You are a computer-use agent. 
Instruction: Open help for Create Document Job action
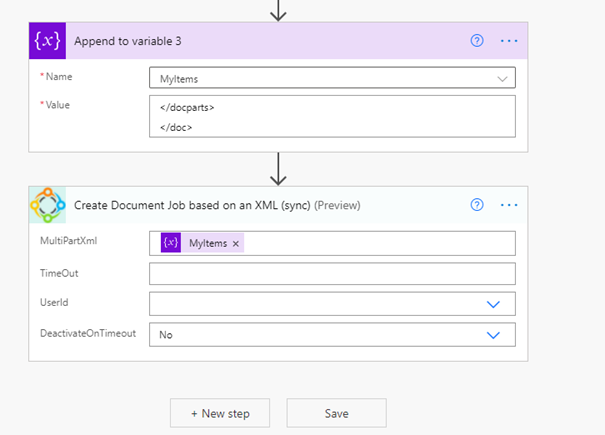click(477, 205)
